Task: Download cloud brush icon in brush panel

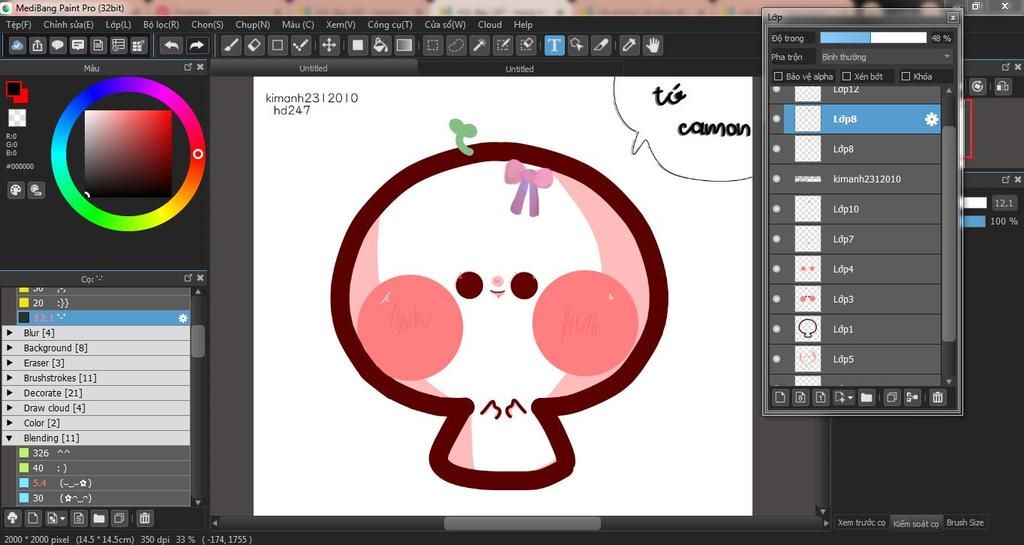Action: (12, 518)
